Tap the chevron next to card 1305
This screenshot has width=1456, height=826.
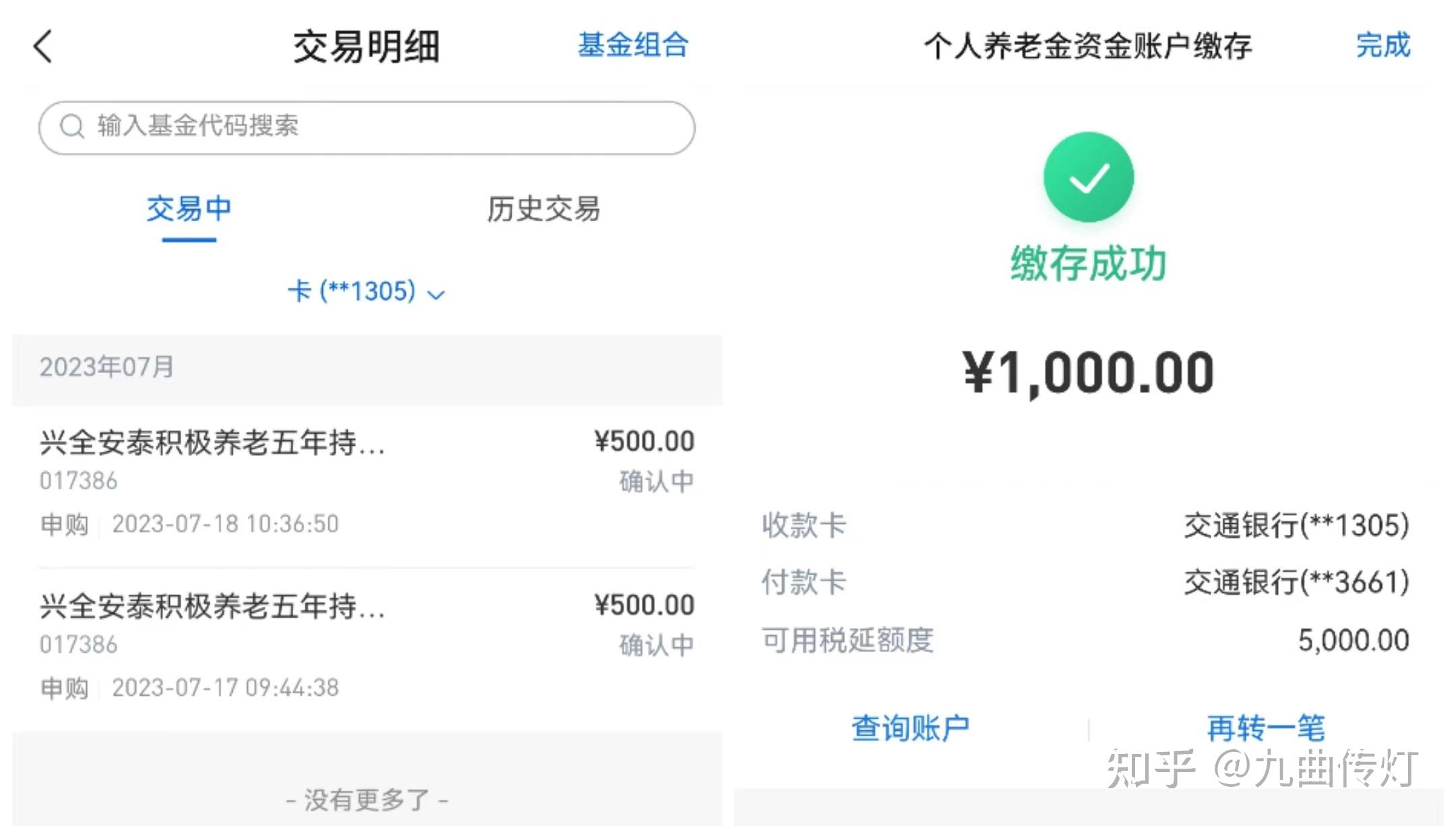[437, 295]
